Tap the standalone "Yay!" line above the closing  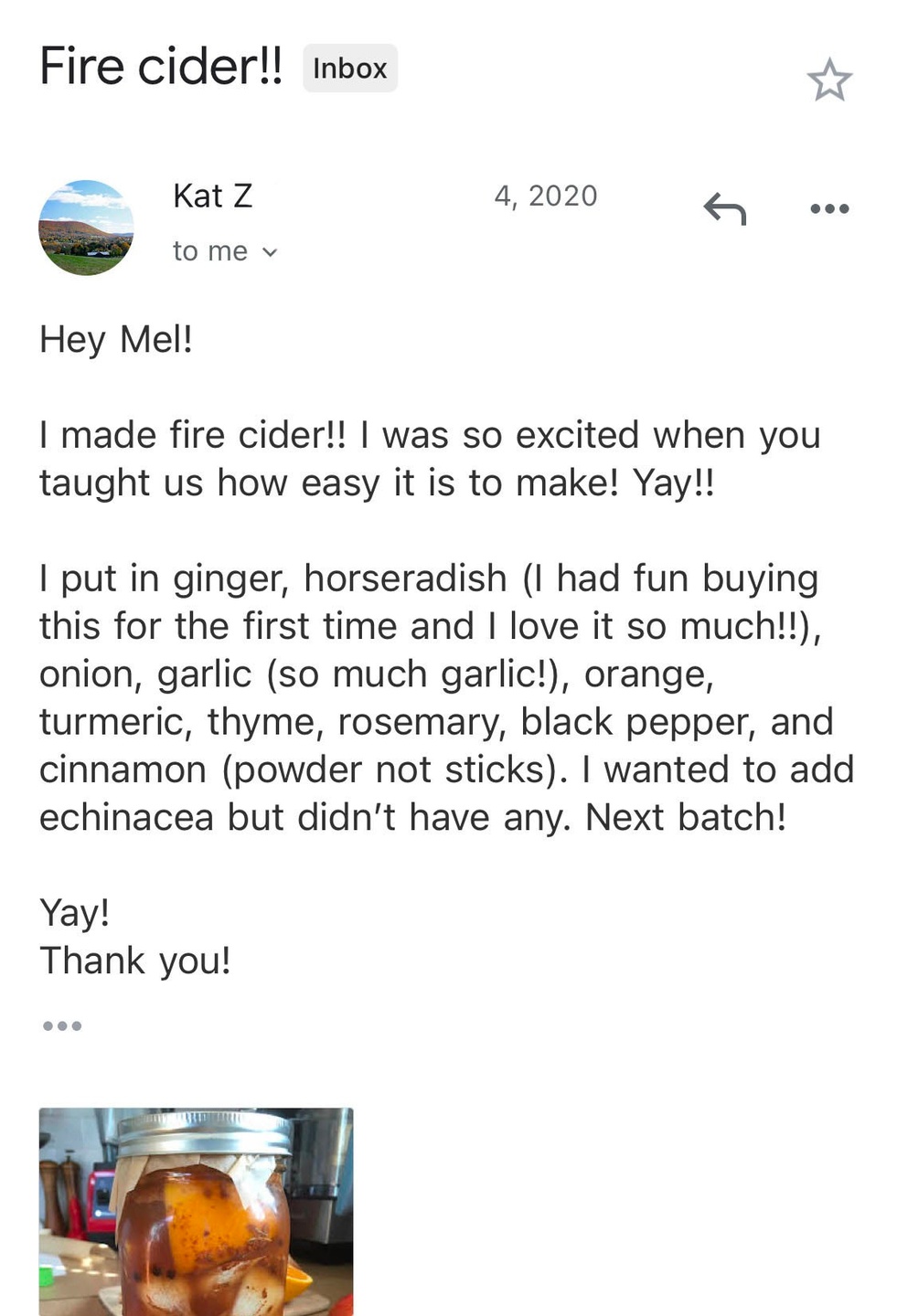click(75, 912)
